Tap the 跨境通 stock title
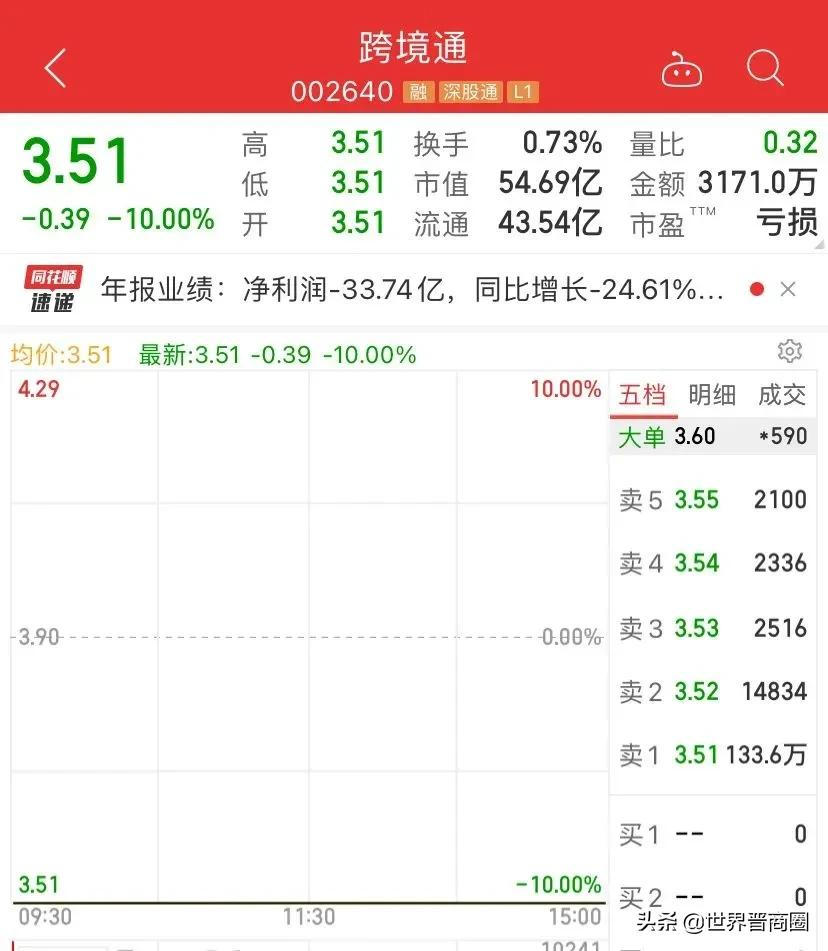The image size is (828, 951). coord(413,47)
